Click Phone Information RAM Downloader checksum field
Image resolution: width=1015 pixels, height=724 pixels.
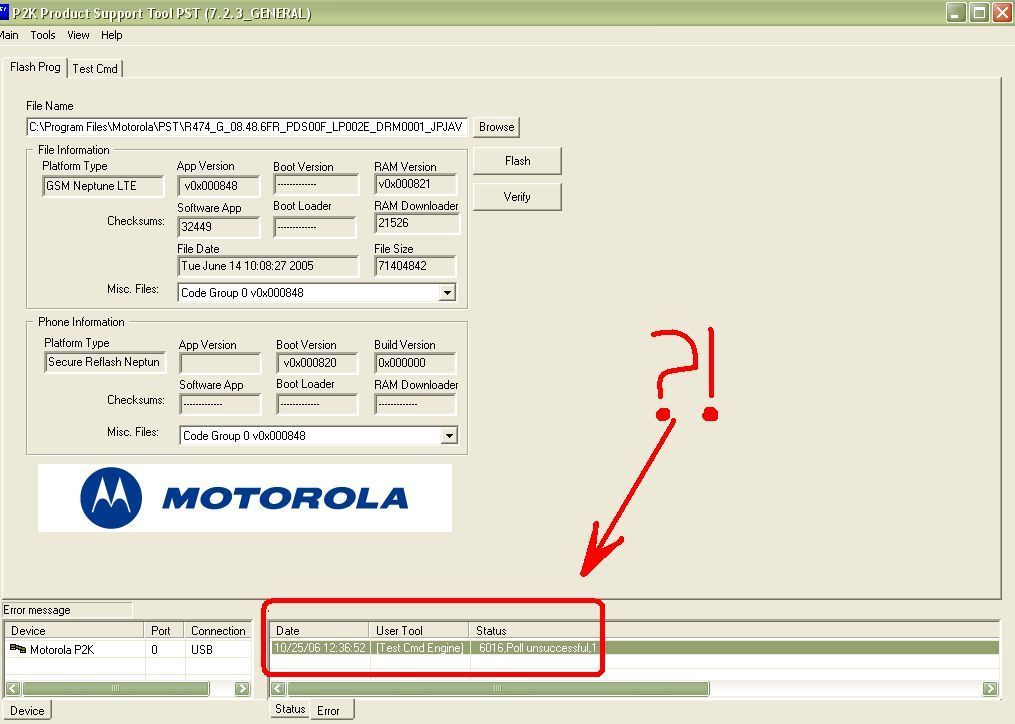415,404
